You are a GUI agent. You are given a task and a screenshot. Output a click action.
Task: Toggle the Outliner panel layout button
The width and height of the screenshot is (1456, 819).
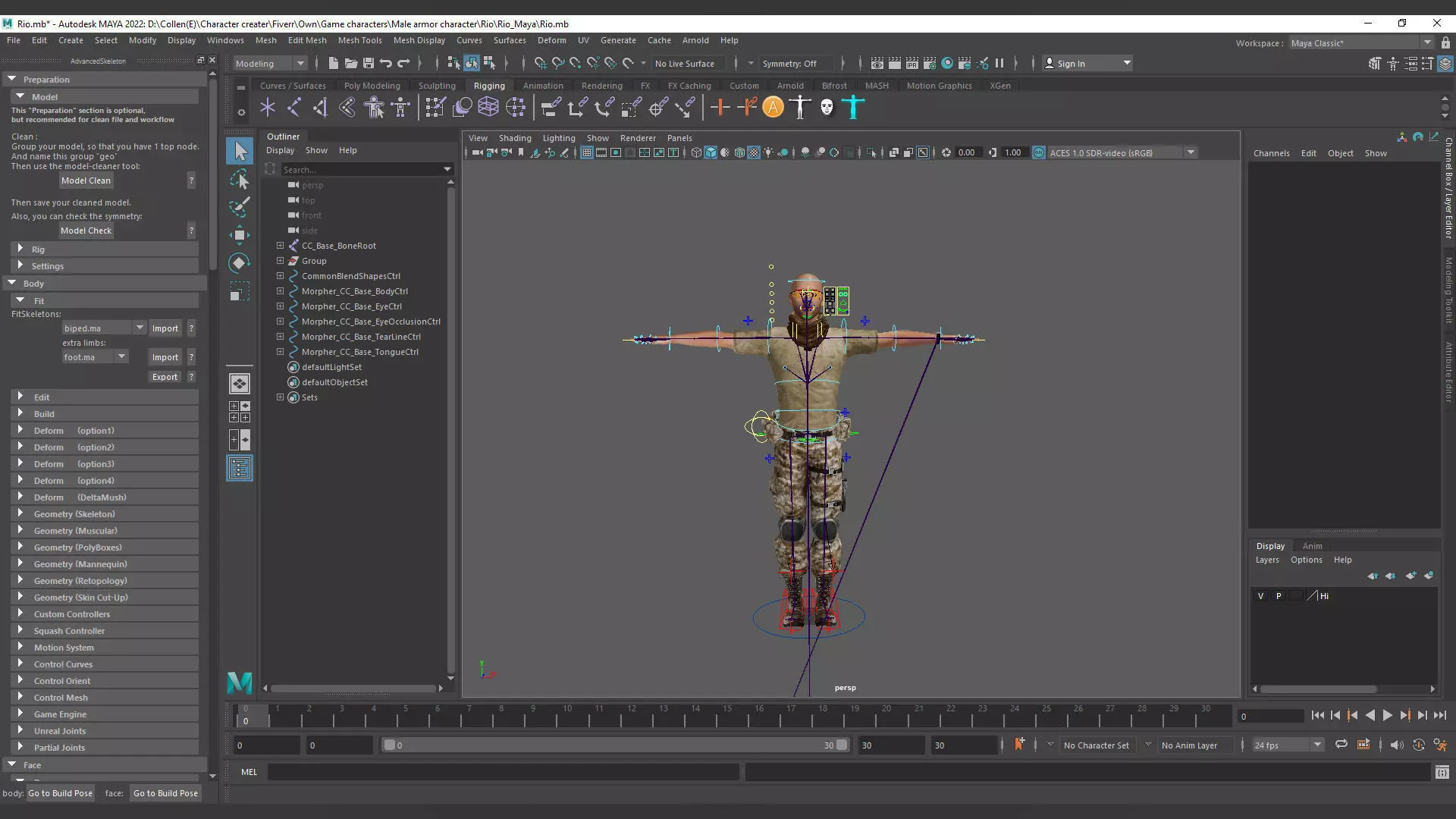(x=240, y=469)
